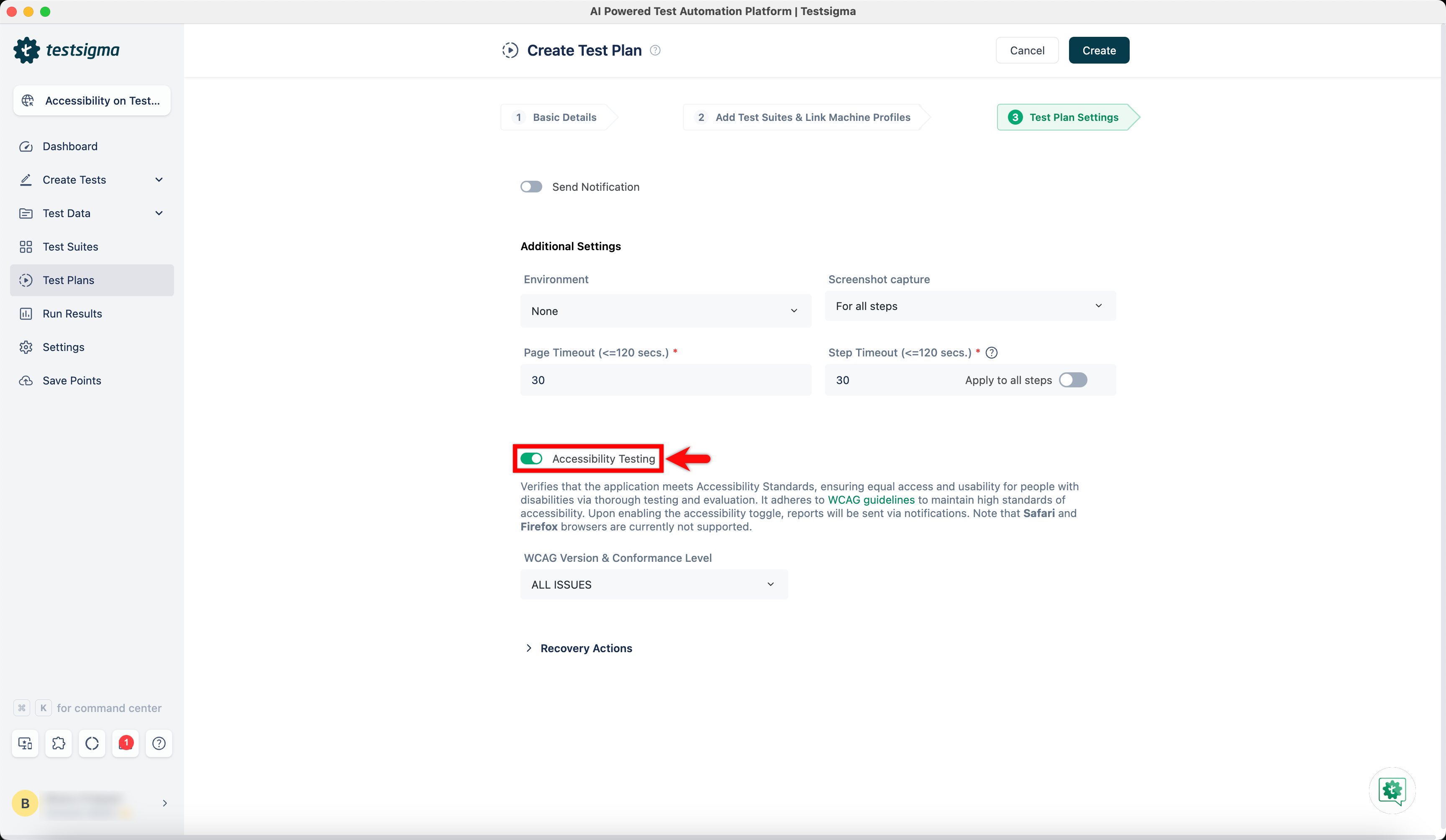Click the chat widget in bottom-right corner
This screenshot has height=840, width=1446.
coord(1392,791)
